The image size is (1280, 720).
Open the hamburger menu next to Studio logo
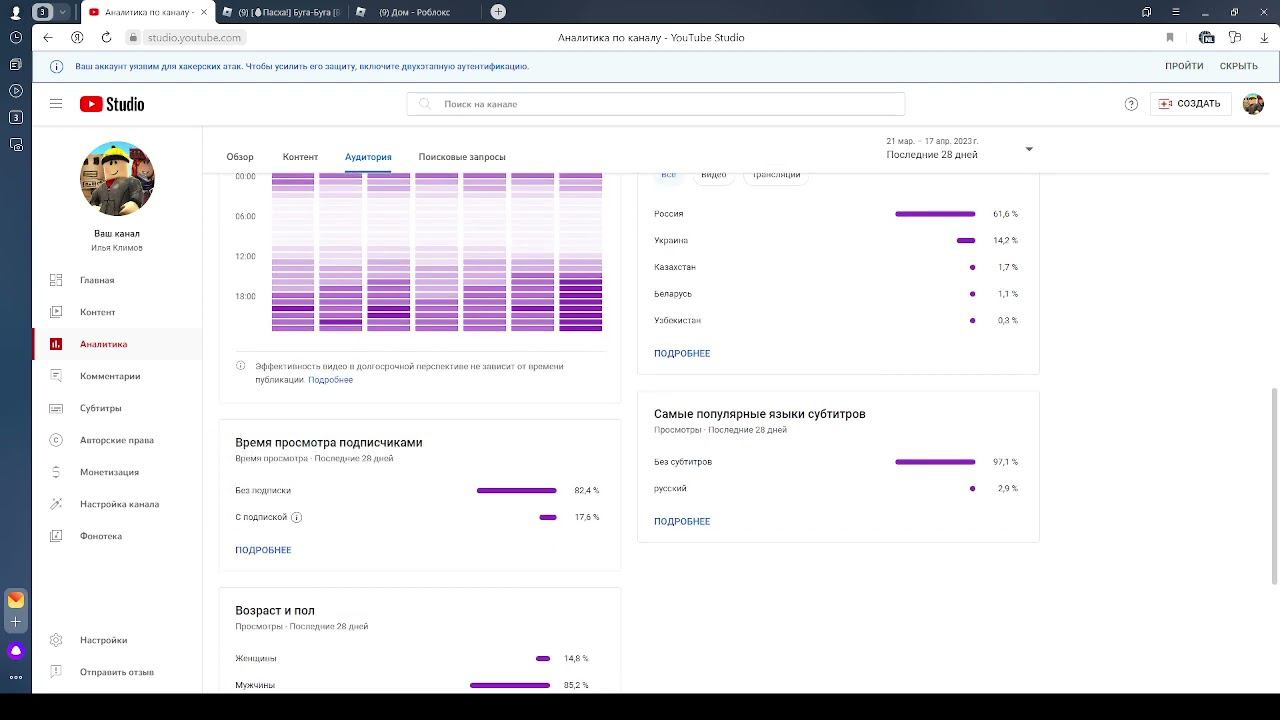point(56,104)
